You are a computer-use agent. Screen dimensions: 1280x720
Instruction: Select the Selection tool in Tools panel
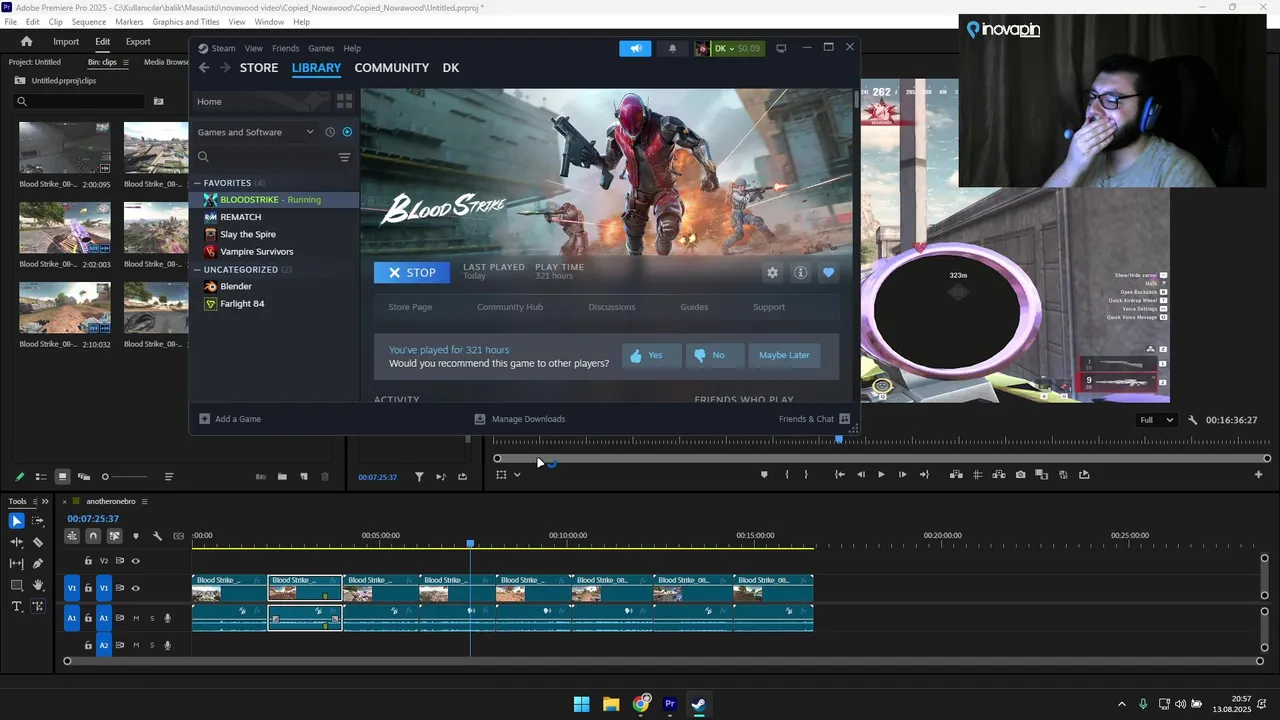(16, 521)
